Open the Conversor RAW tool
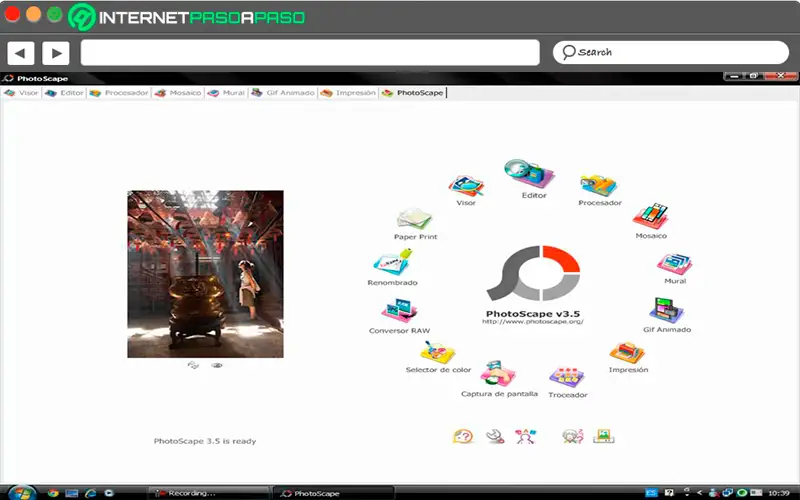 click(x=399, y=311)
